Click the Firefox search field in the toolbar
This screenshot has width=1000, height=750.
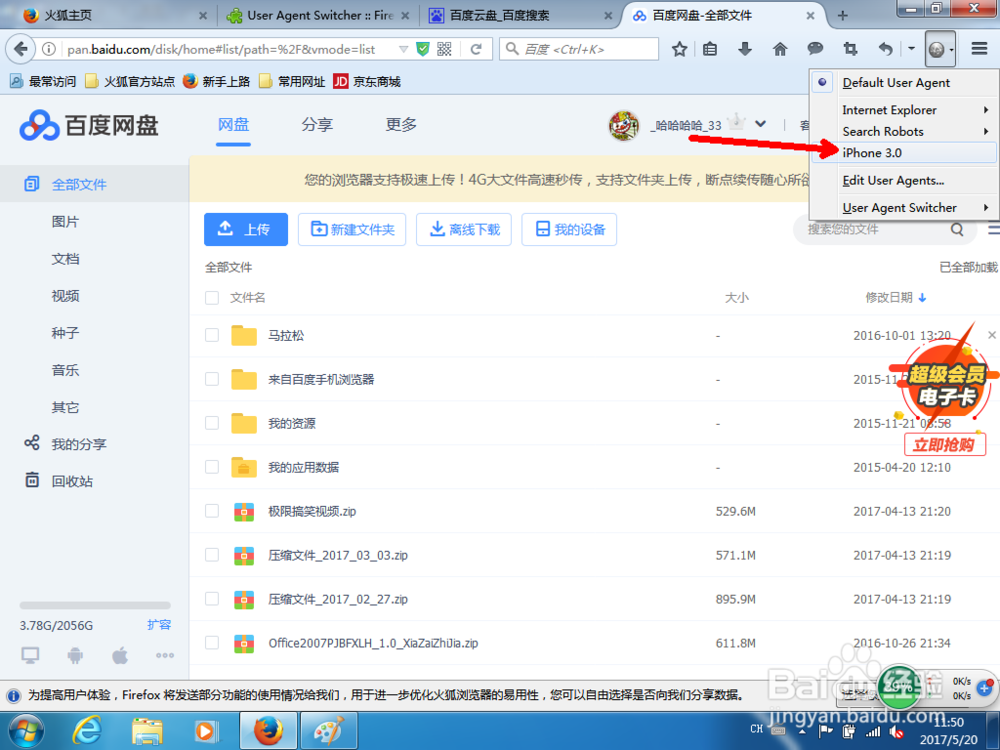580,47
